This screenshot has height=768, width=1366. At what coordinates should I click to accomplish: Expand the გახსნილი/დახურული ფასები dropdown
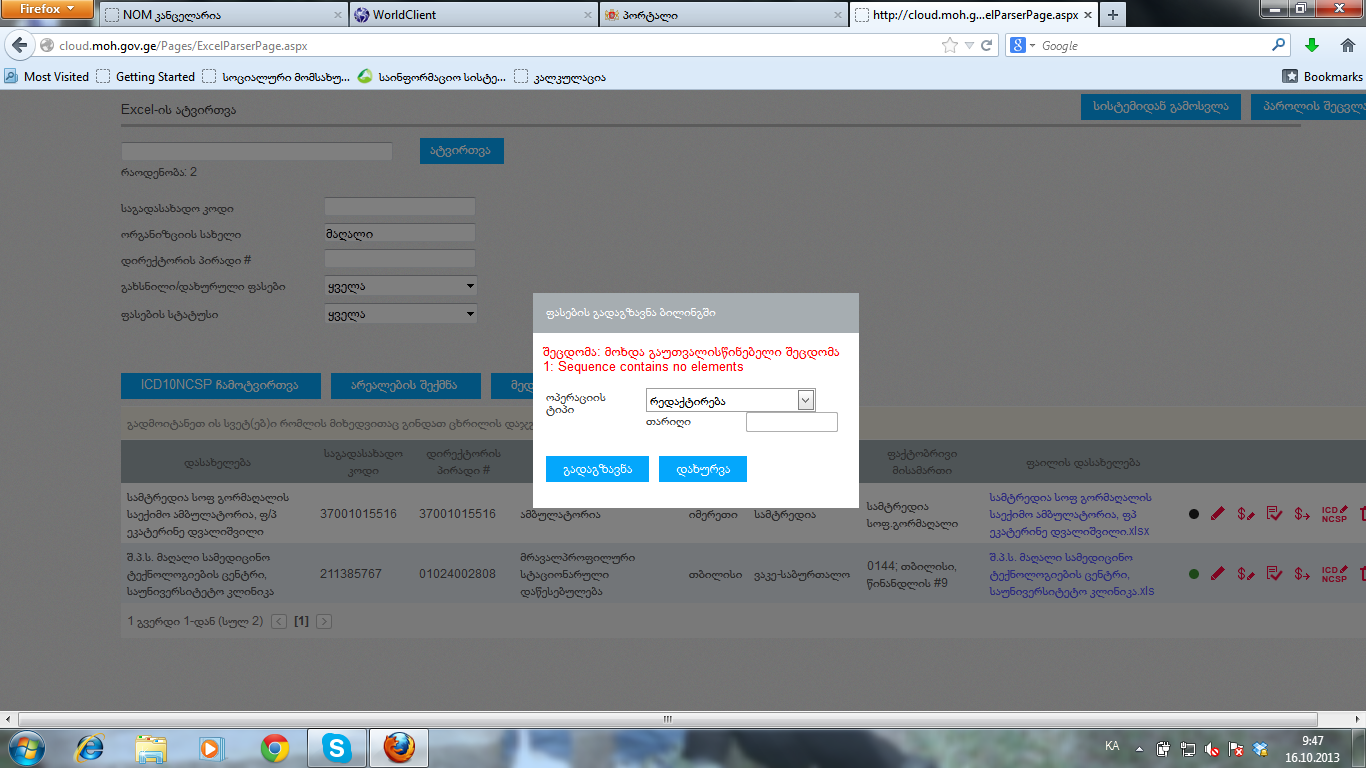click(x=400, y=286)
